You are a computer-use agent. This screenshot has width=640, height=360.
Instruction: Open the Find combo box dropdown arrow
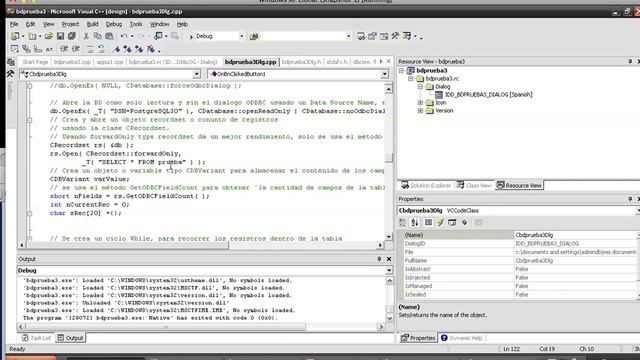(x=348, y=36)
